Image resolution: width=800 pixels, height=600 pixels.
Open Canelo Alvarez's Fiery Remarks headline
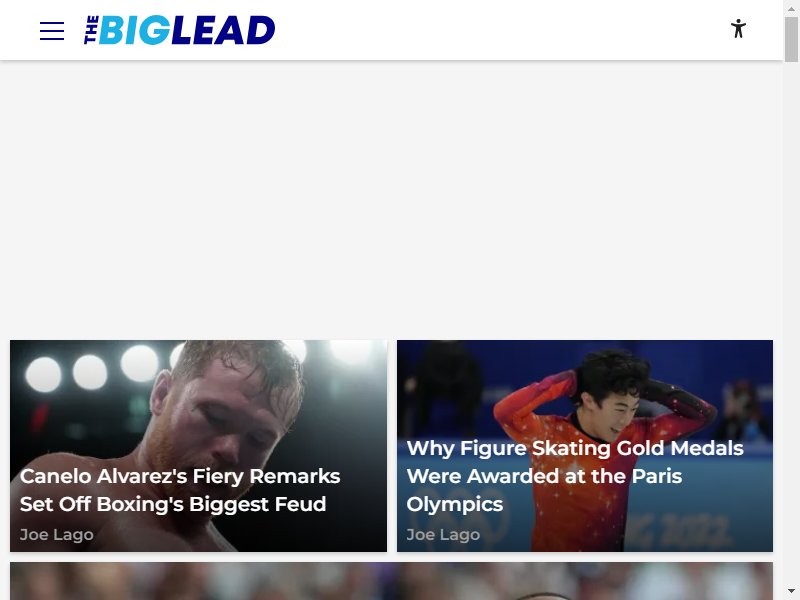pyautogui.click(x=180, y=490)
